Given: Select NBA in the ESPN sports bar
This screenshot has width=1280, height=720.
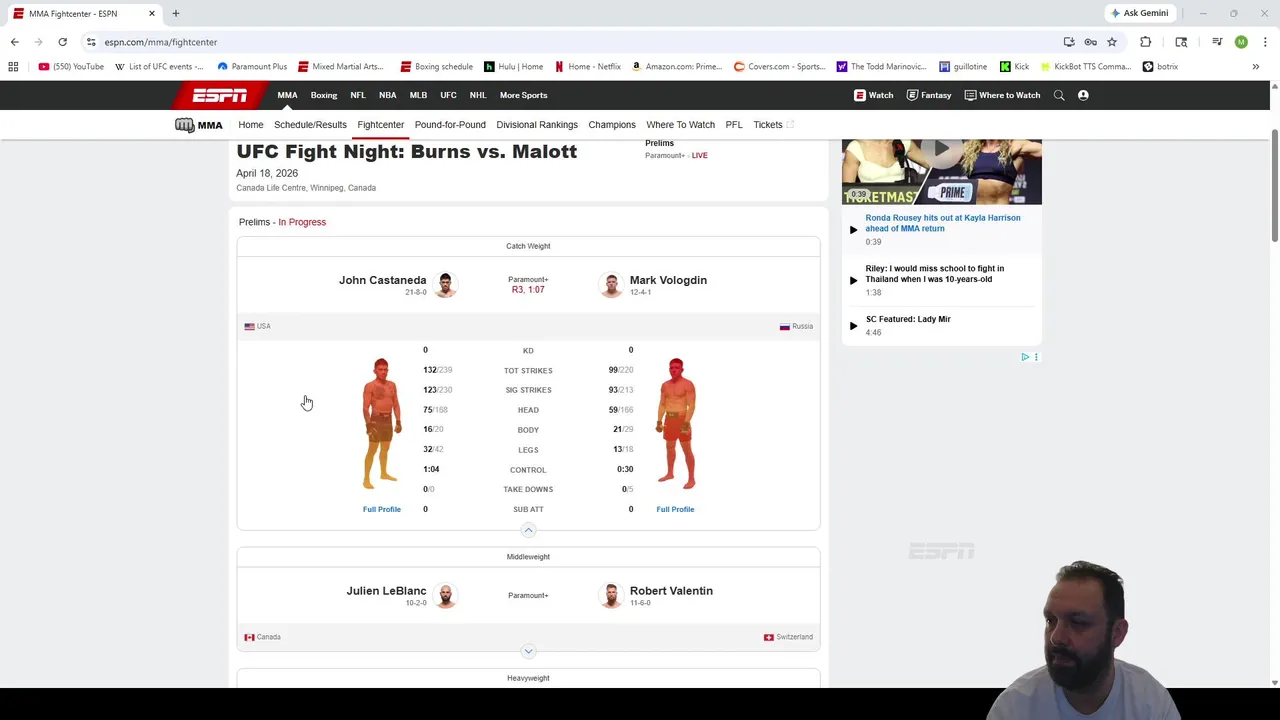Looking at the screenshot, I should (x=387, y=95).
